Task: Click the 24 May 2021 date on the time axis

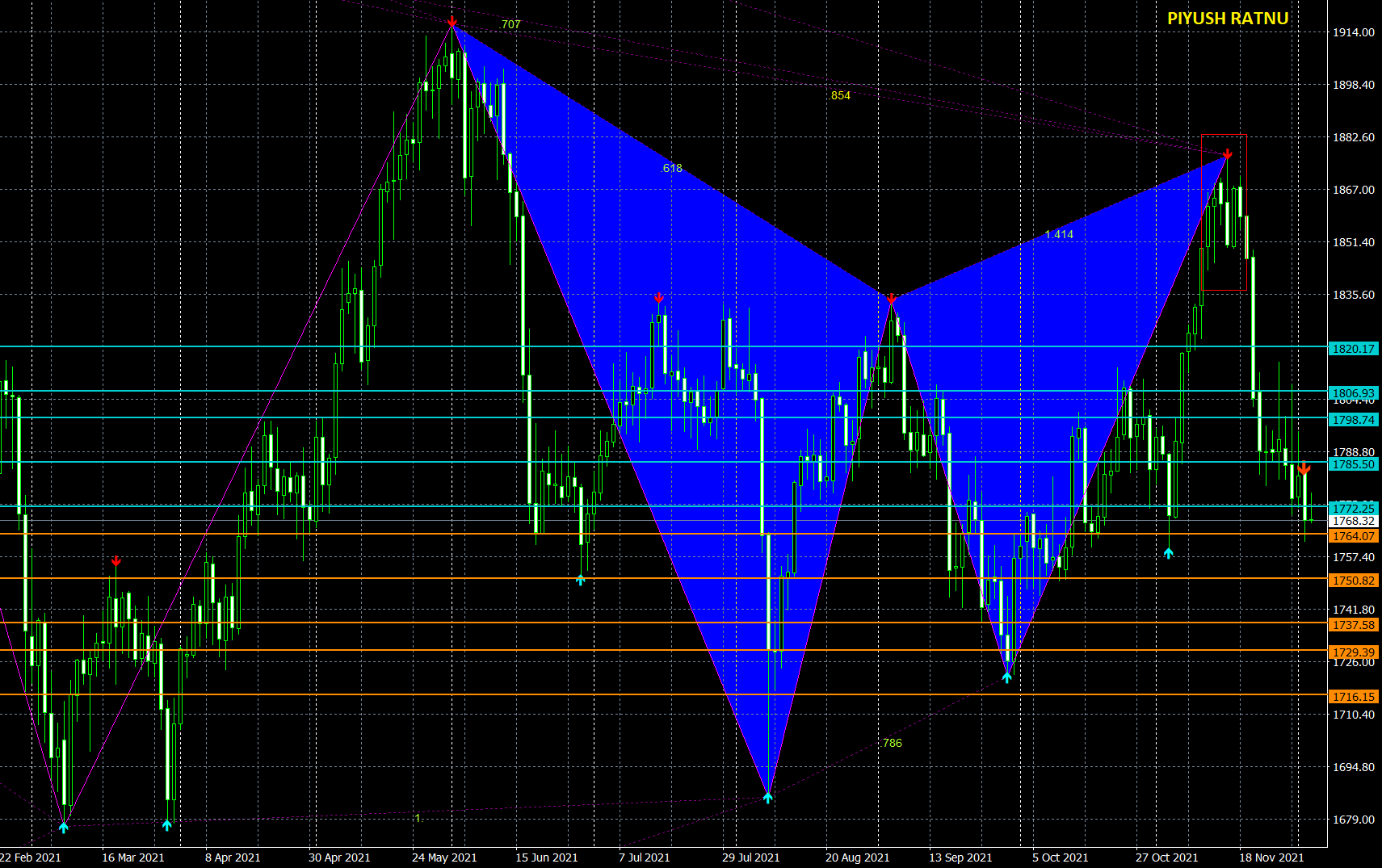Action: point(444,858)
